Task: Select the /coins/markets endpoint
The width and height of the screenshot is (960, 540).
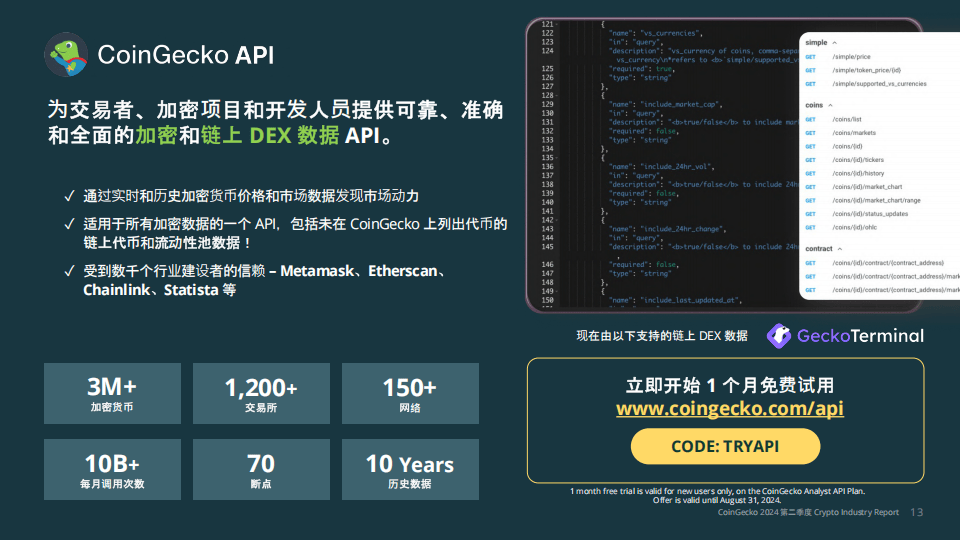Action: click(854, 133)
